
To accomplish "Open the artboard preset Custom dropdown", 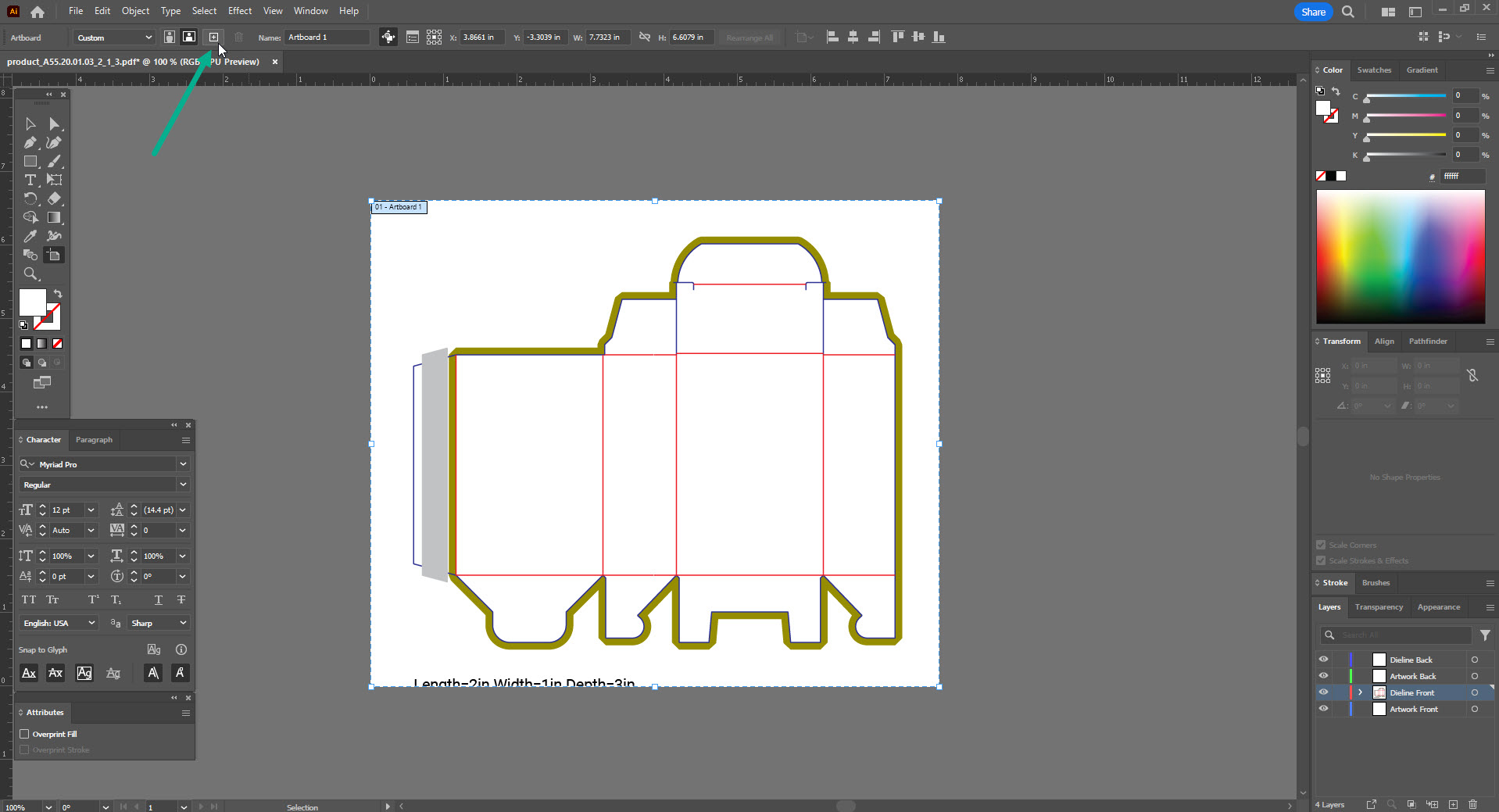I will coord(115,38).
